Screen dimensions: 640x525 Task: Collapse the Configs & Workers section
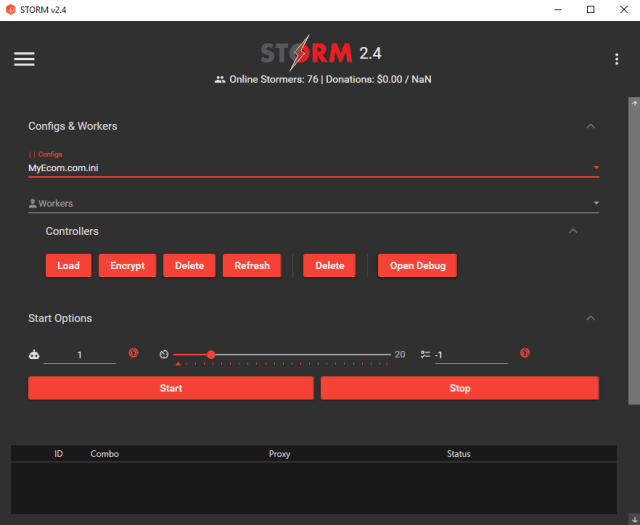point(590,126)
